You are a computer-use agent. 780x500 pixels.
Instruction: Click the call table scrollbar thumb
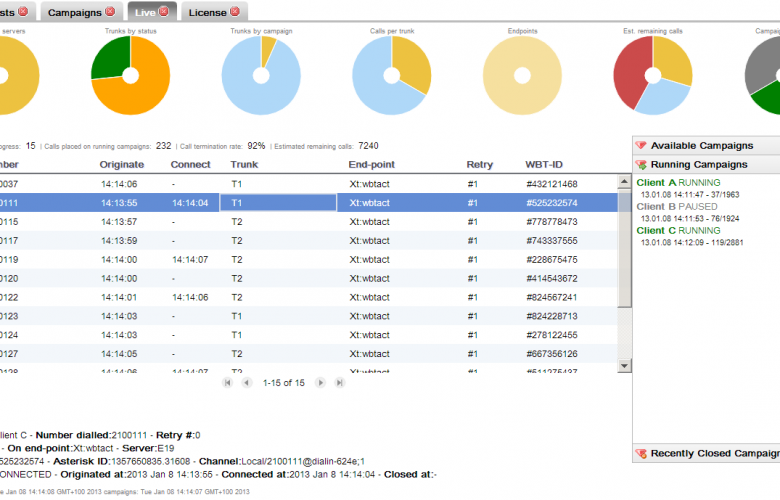[x=624, y=249]
